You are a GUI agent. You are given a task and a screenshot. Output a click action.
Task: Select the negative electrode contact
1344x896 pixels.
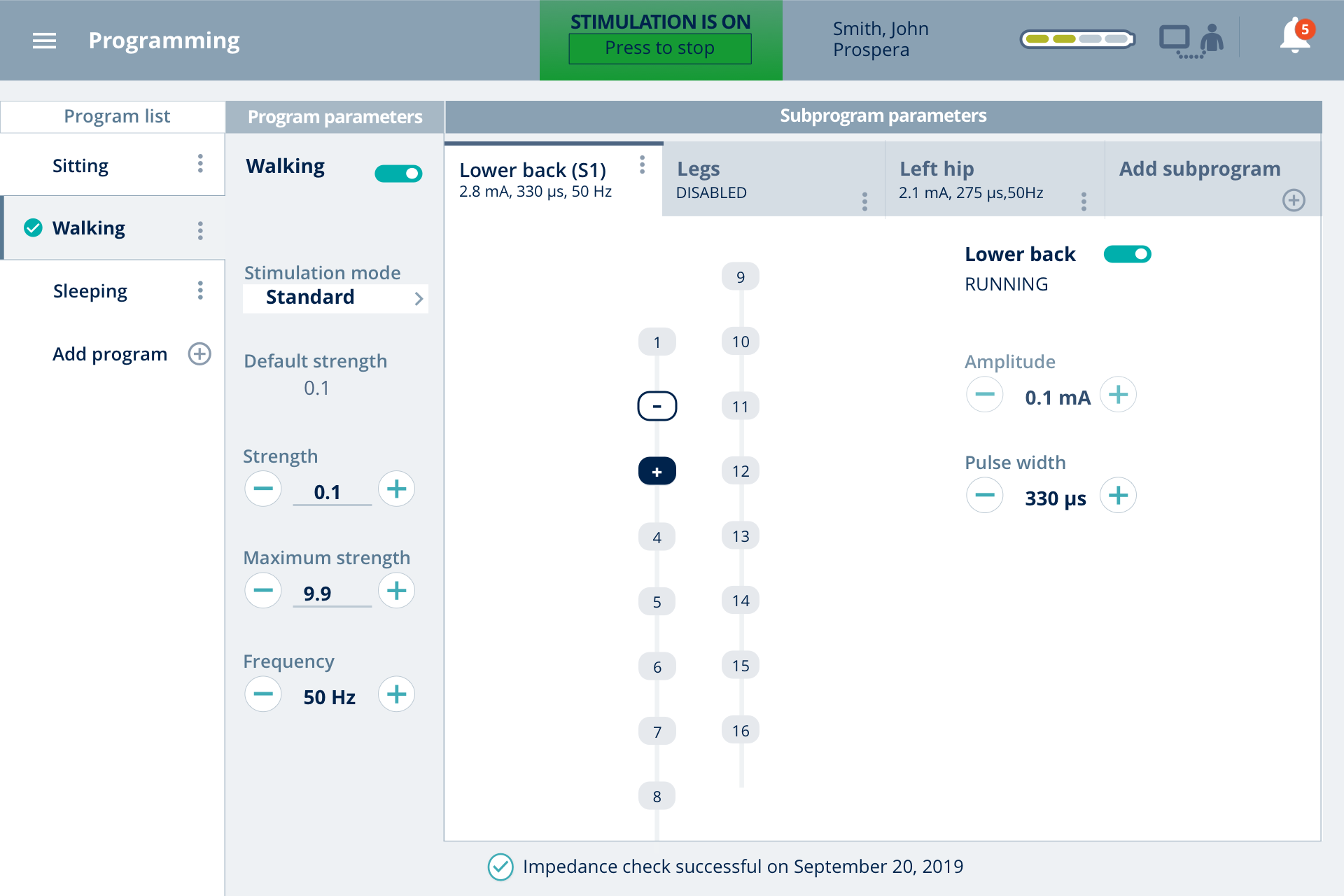[657, 406]
